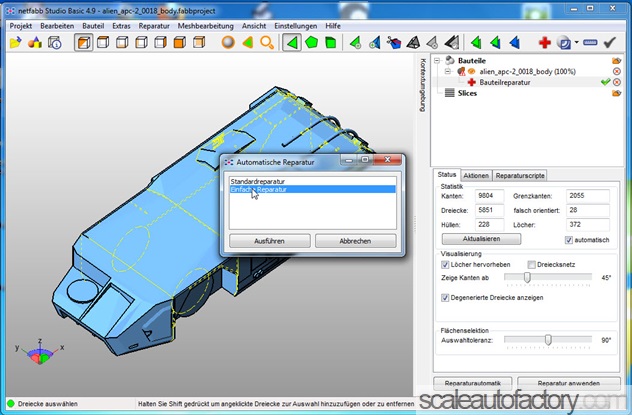Open the Bauteil menu
This screenshot has height=415, width=632.
click(x=93, y=26)
